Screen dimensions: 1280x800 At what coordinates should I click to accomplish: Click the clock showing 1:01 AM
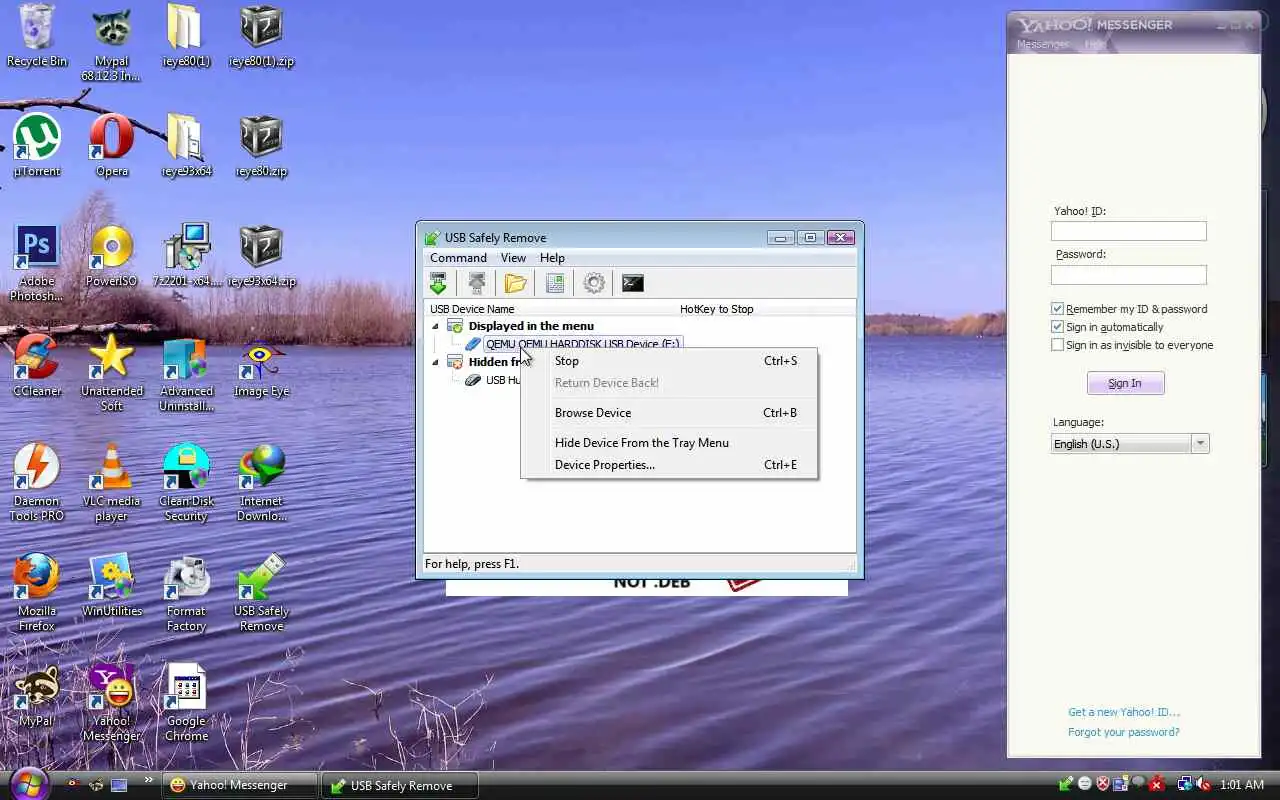[1243, 785]
